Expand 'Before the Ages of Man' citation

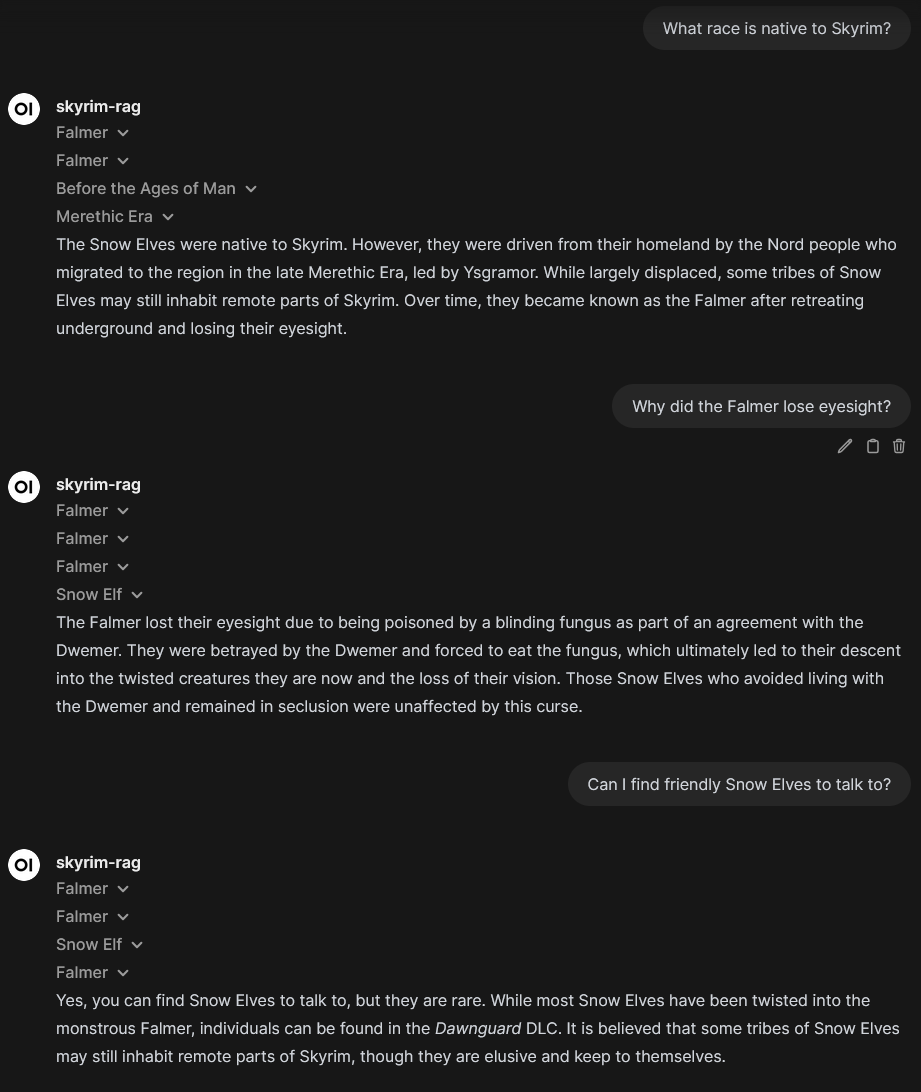tap(157, 189)
